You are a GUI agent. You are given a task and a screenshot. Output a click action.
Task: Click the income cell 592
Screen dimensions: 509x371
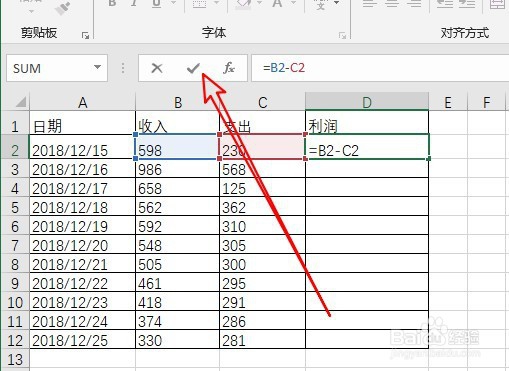pos(178,225)
